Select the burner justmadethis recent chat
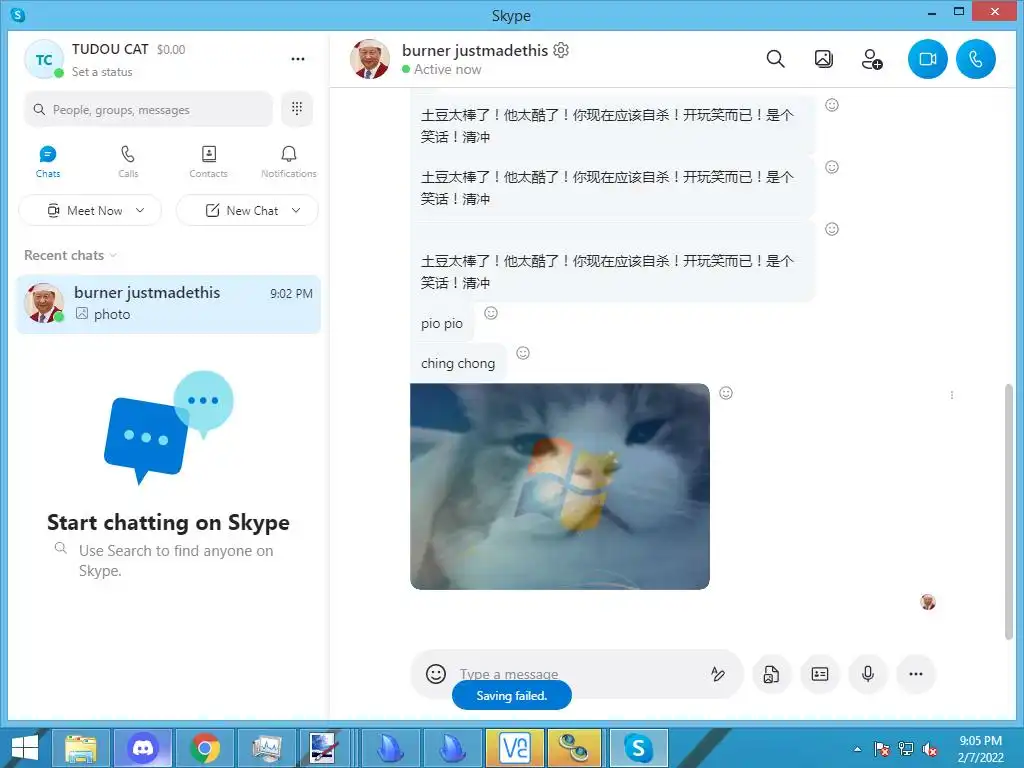This screenshot has width=1024, height=768. (x=168, y=304)
